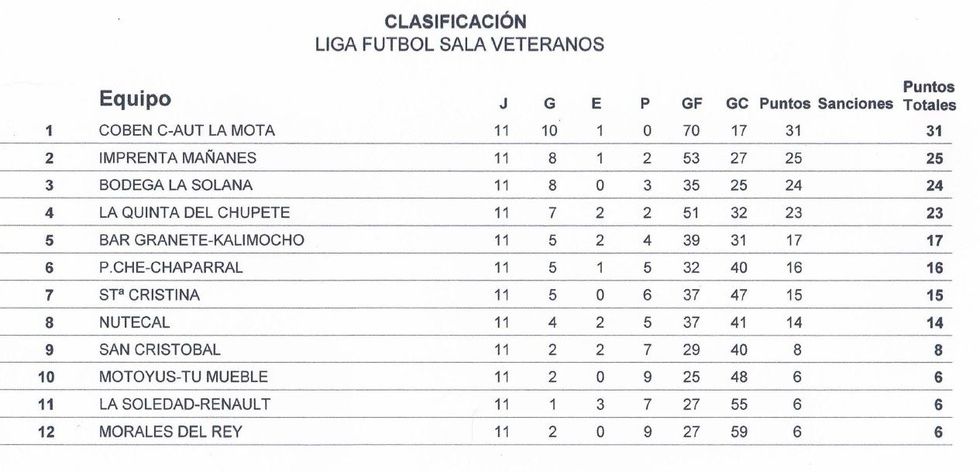This screenshot has height=472, width=980.
Task: Click the MOTOYUS-TU MUEBLE team name
Action: click(x=177, y=377)
